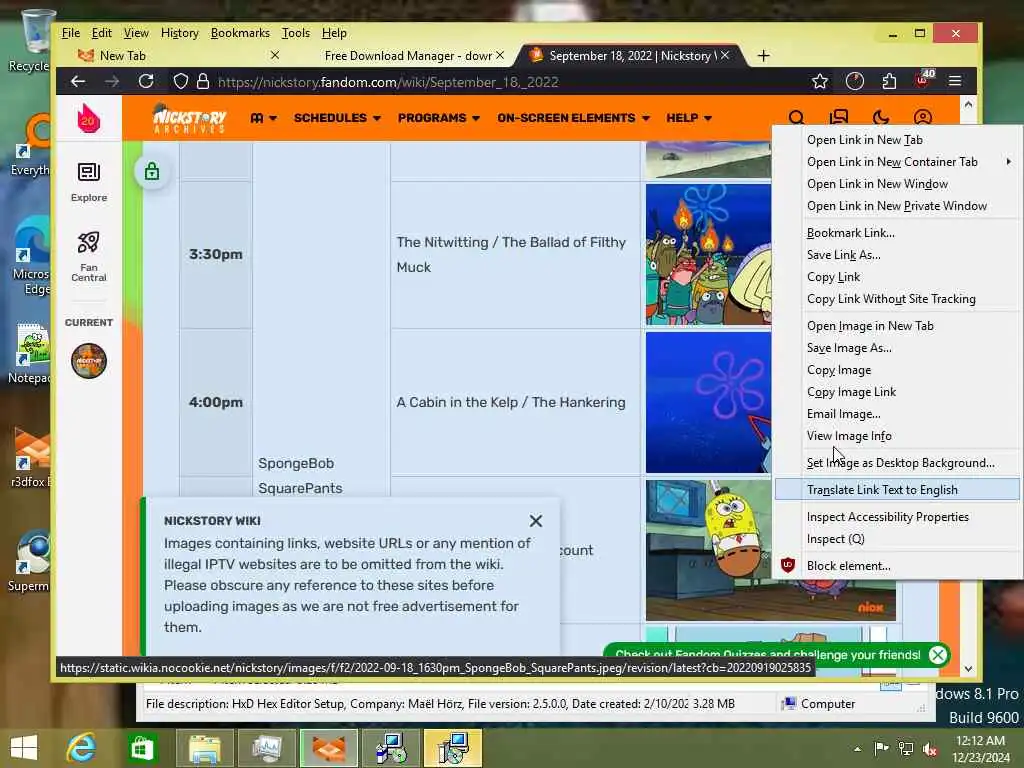Open the Tools menu
Viewport: 1024px width, 768px height.
[295, 33]
